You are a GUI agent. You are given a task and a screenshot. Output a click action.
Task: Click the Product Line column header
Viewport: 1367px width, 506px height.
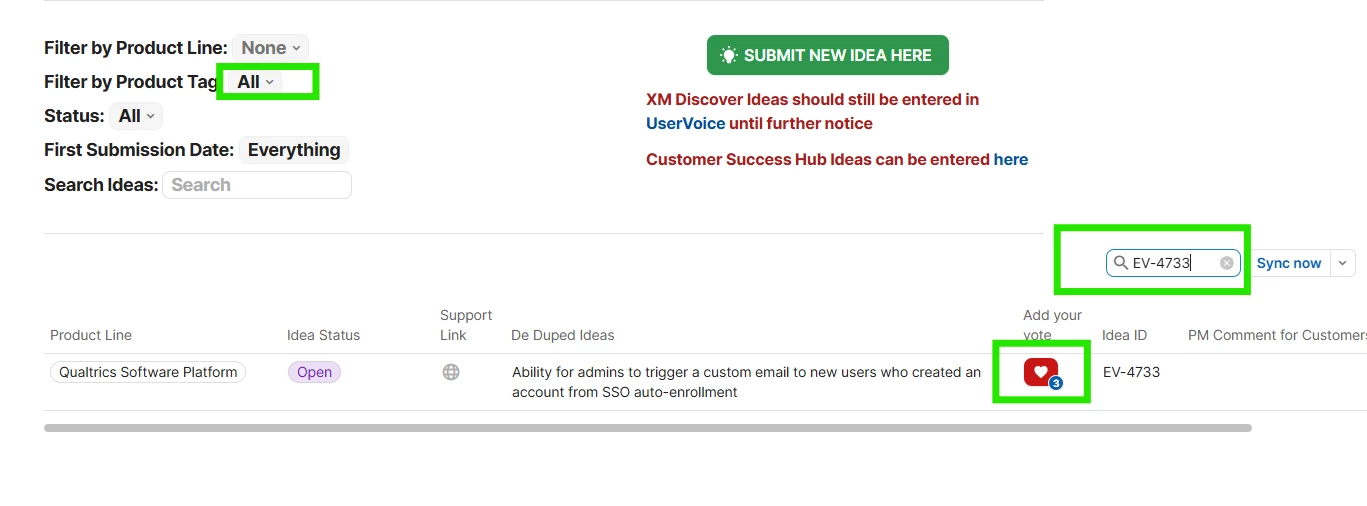[x=91, y=335]
